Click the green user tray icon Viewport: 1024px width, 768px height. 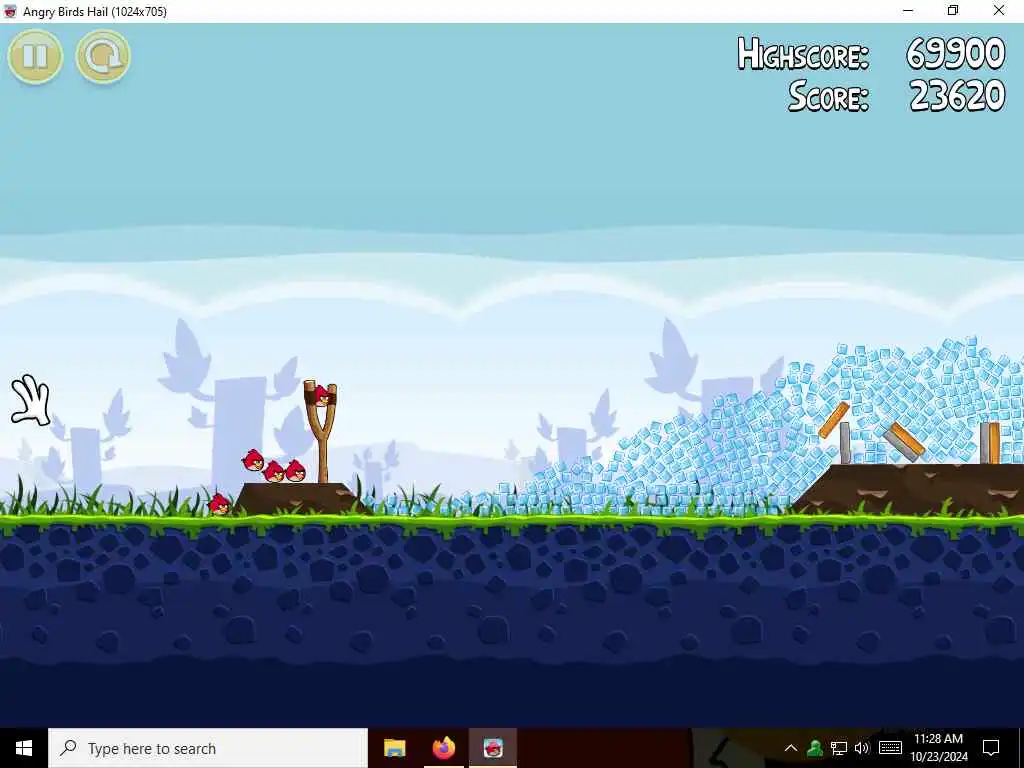(814, 748)
